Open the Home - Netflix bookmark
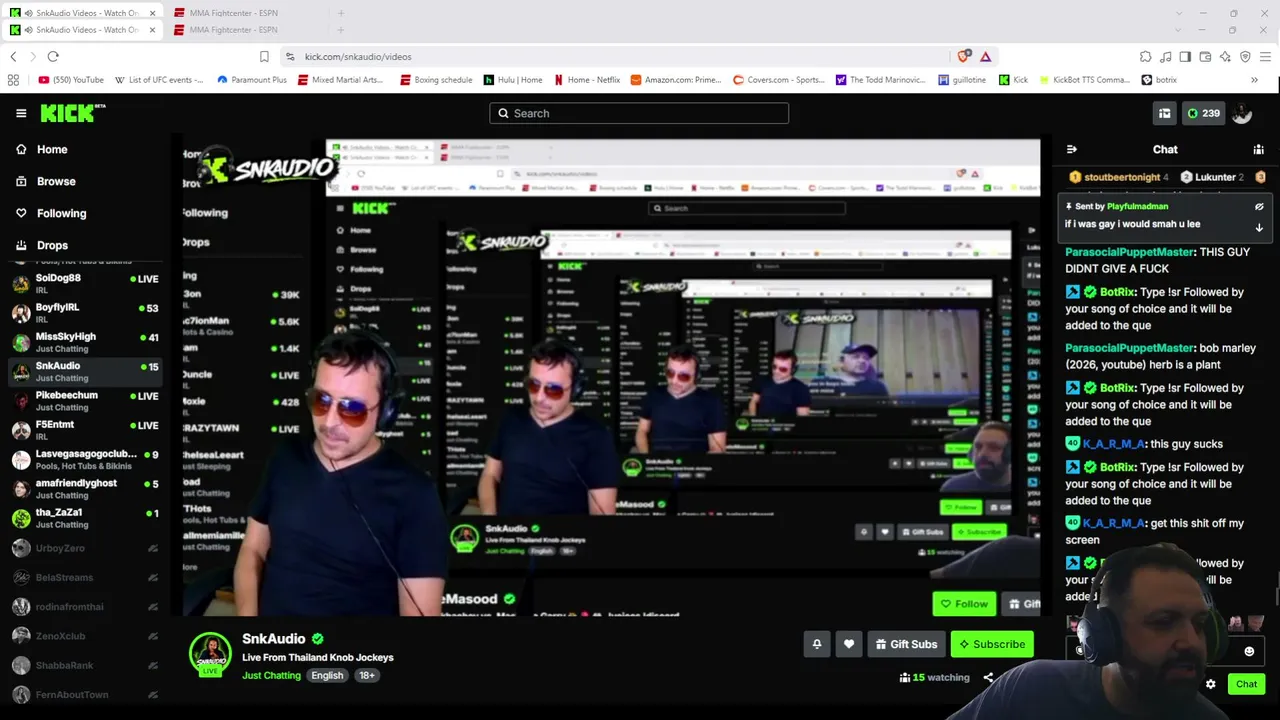Image resolution: width=1280 pixels, height=720 pixels. tap(587, 80)
